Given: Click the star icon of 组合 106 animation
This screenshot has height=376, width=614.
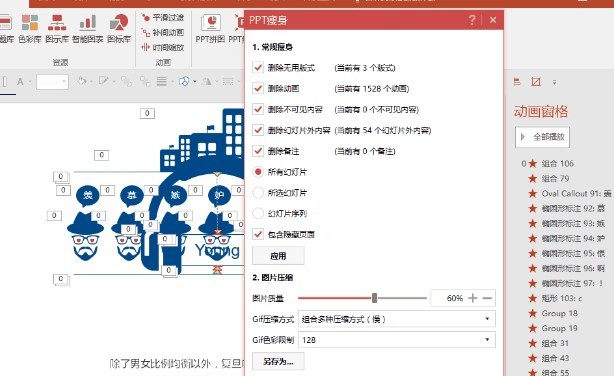Looking at the screenshot, I should click(x=533, y=163).
